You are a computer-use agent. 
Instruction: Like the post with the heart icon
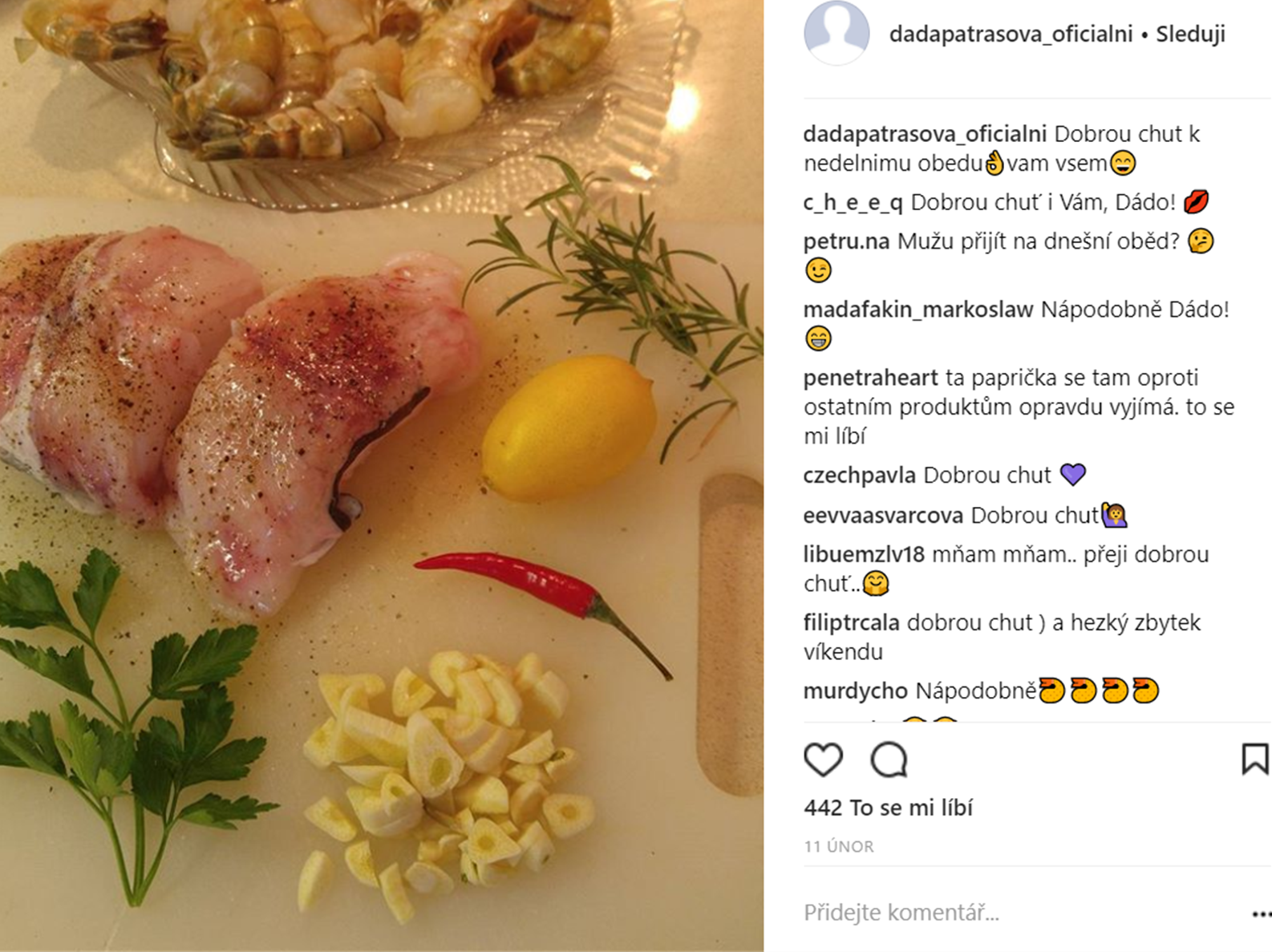pyautogui.click(x=823, y=760)
